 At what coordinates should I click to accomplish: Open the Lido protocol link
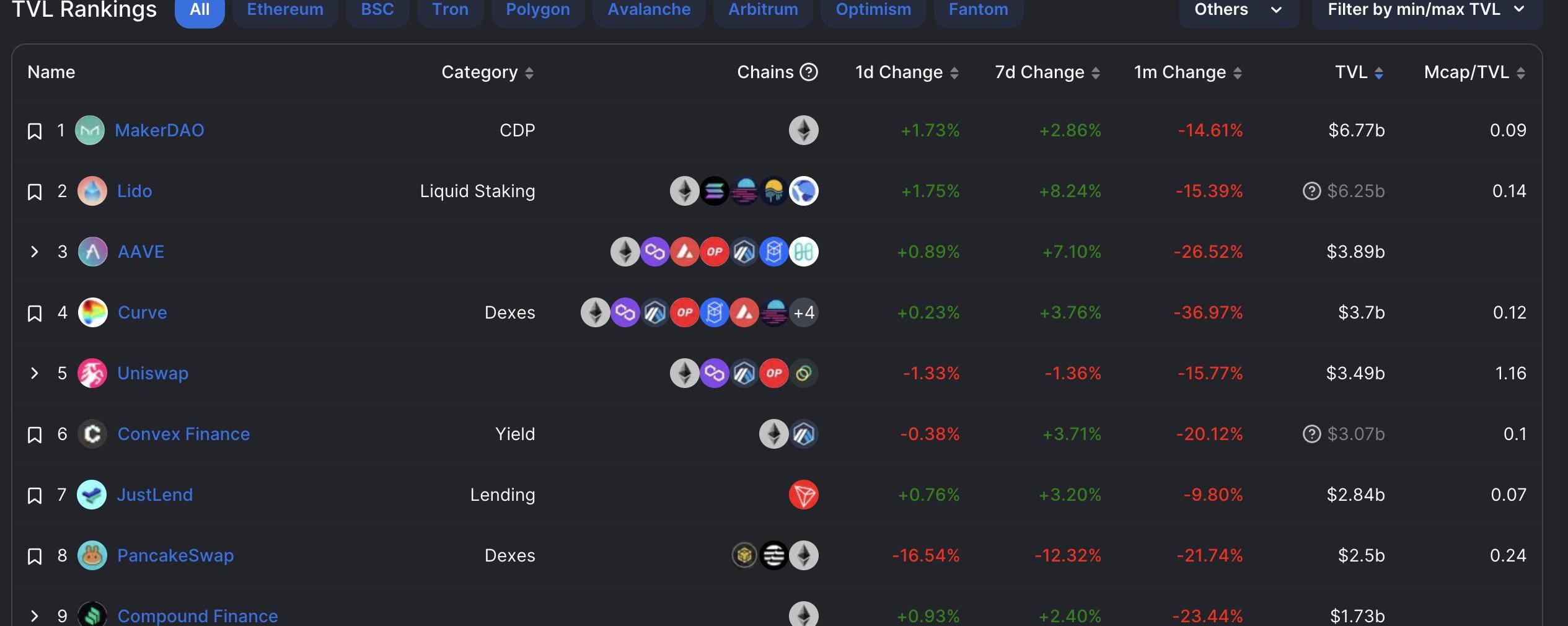[x=134, y=191]
